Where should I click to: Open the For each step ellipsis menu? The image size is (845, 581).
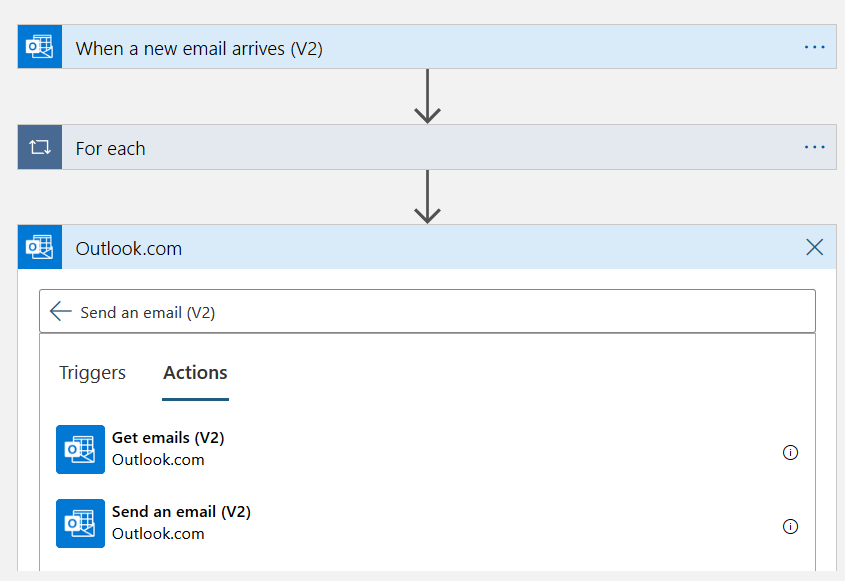click(815, 148)
